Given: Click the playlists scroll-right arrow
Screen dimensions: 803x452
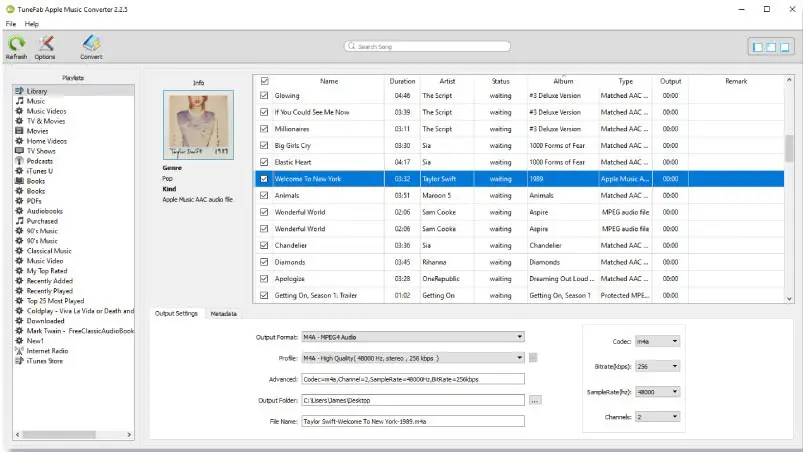Looking at the screenshot, I should (x=129, y=435).
